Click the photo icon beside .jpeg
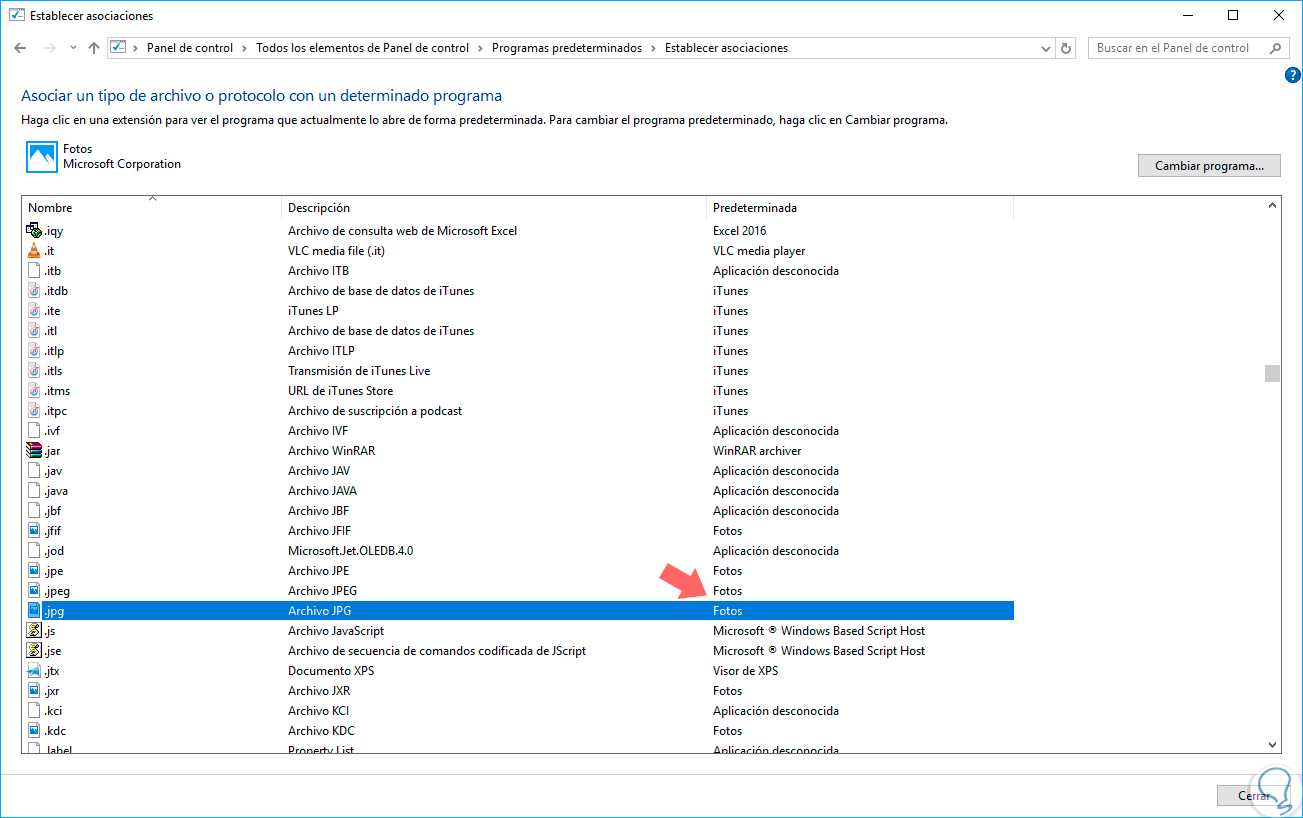Viewport: 1303px width, 818px height. pyautogui.click(x=34, y=590)
